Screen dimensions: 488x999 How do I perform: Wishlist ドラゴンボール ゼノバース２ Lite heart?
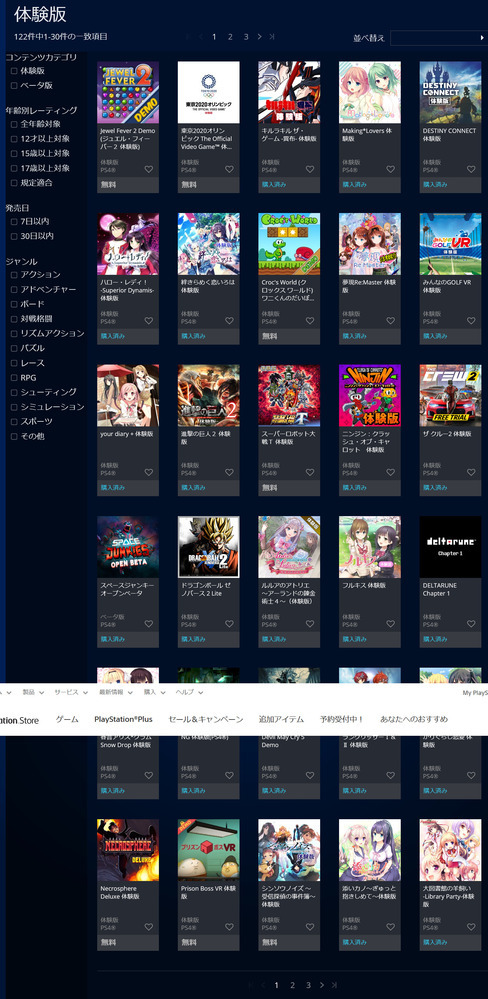229,624
